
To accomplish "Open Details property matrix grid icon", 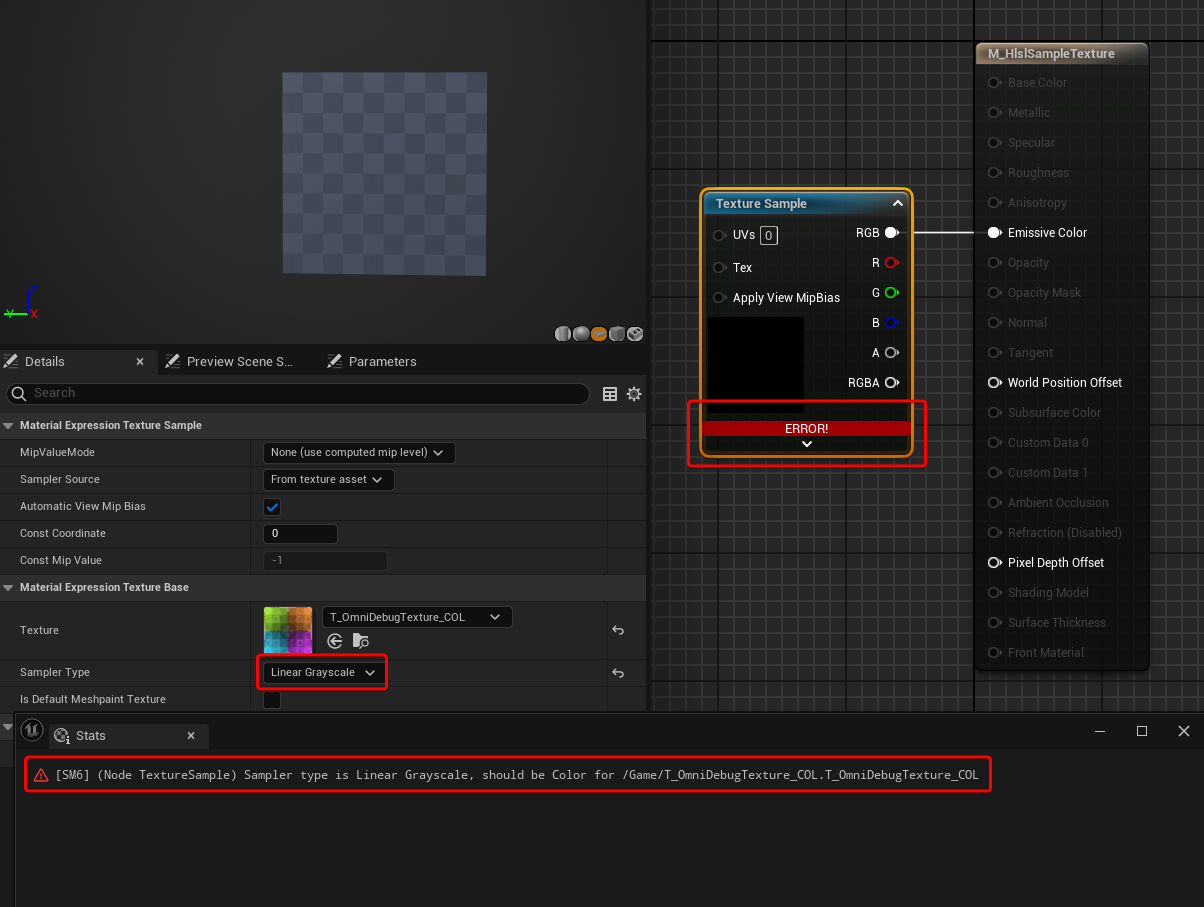I will pos(610,394).
